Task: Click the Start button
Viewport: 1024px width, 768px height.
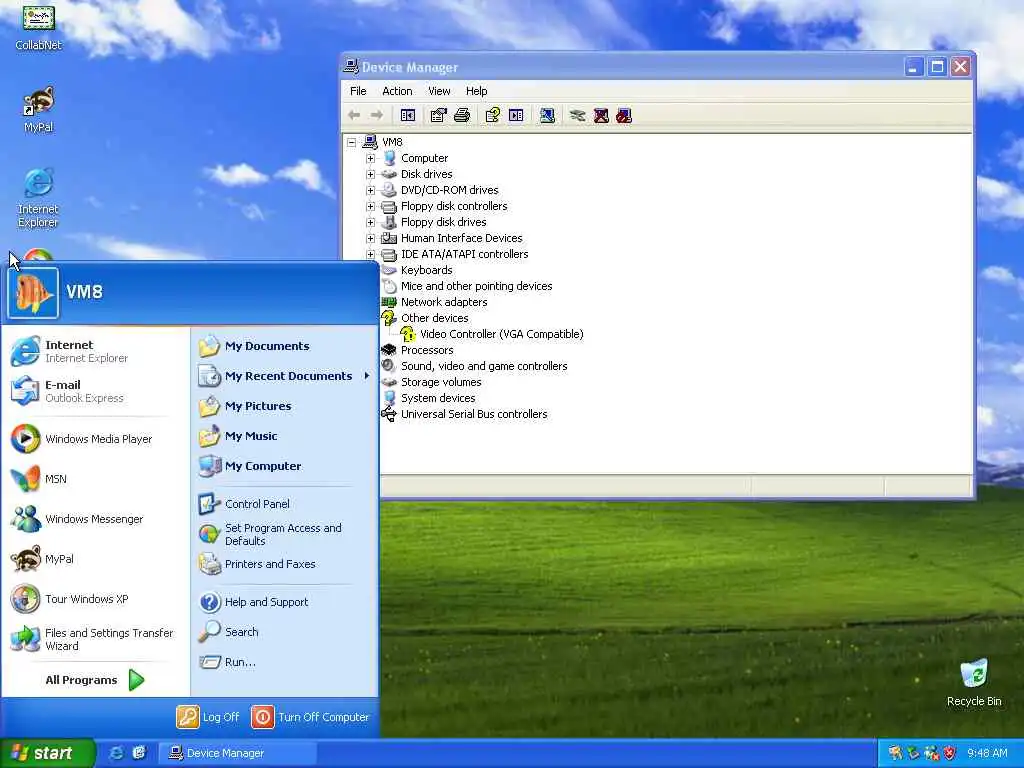Action: tap(47, 753)
